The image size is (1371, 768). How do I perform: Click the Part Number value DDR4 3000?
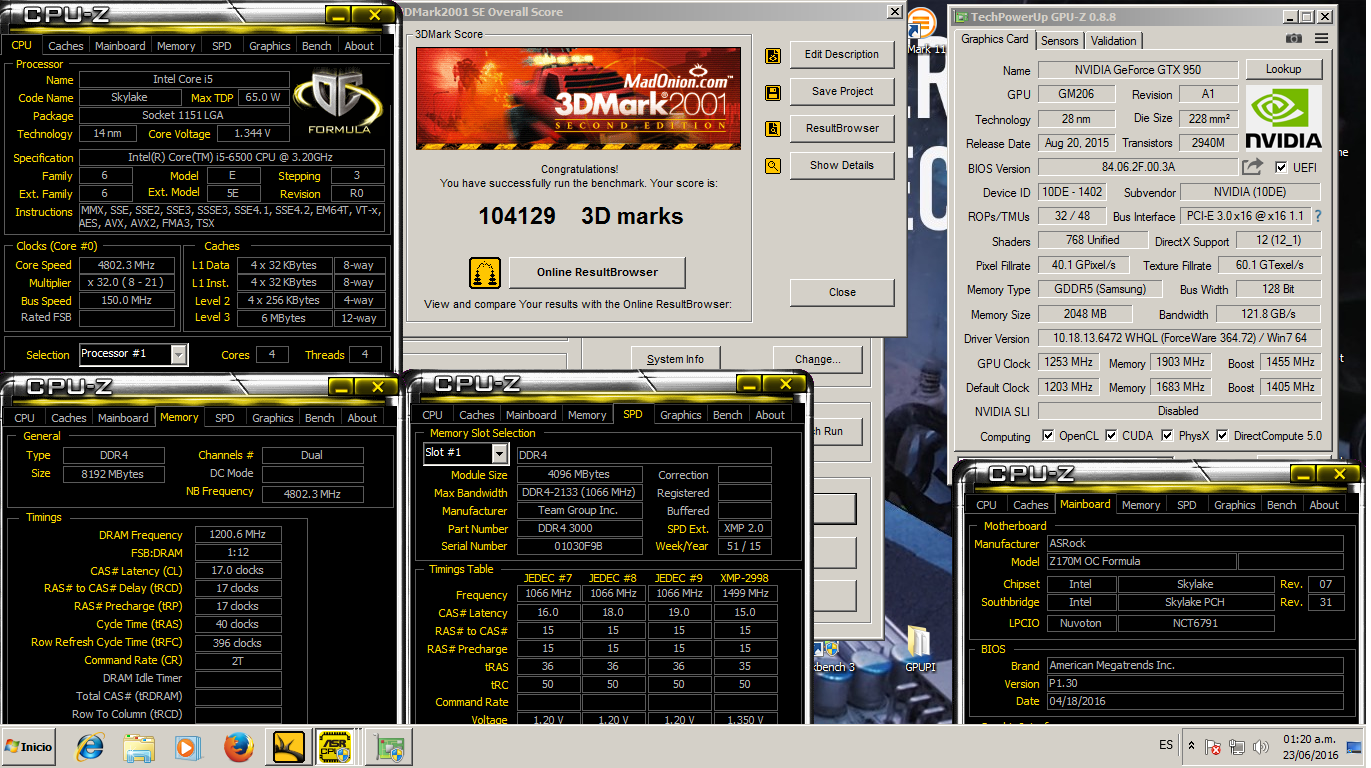(579, 528)
